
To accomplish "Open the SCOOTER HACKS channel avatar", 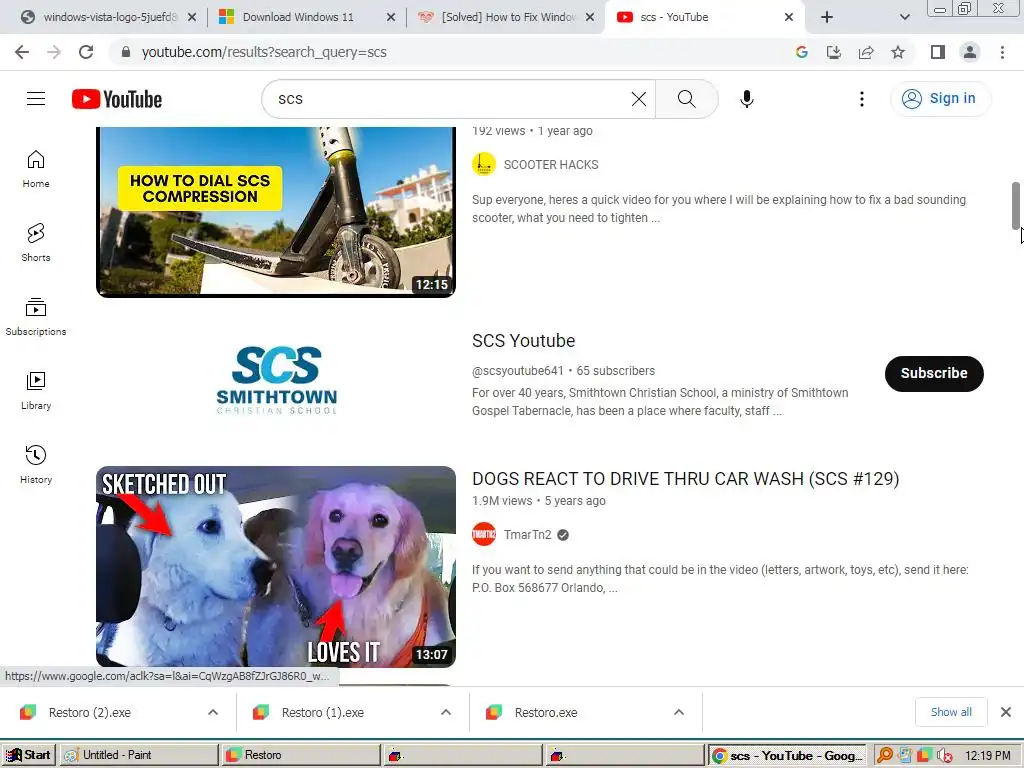I will (484, 165).
